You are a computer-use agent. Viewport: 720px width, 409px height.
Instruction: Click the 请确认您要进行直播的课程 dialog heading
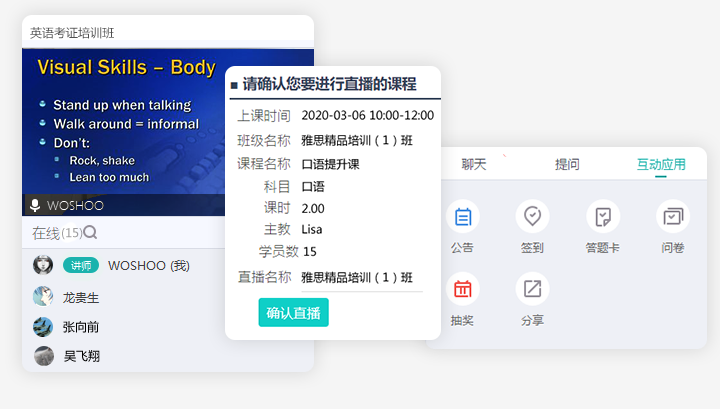pos(329,84)
